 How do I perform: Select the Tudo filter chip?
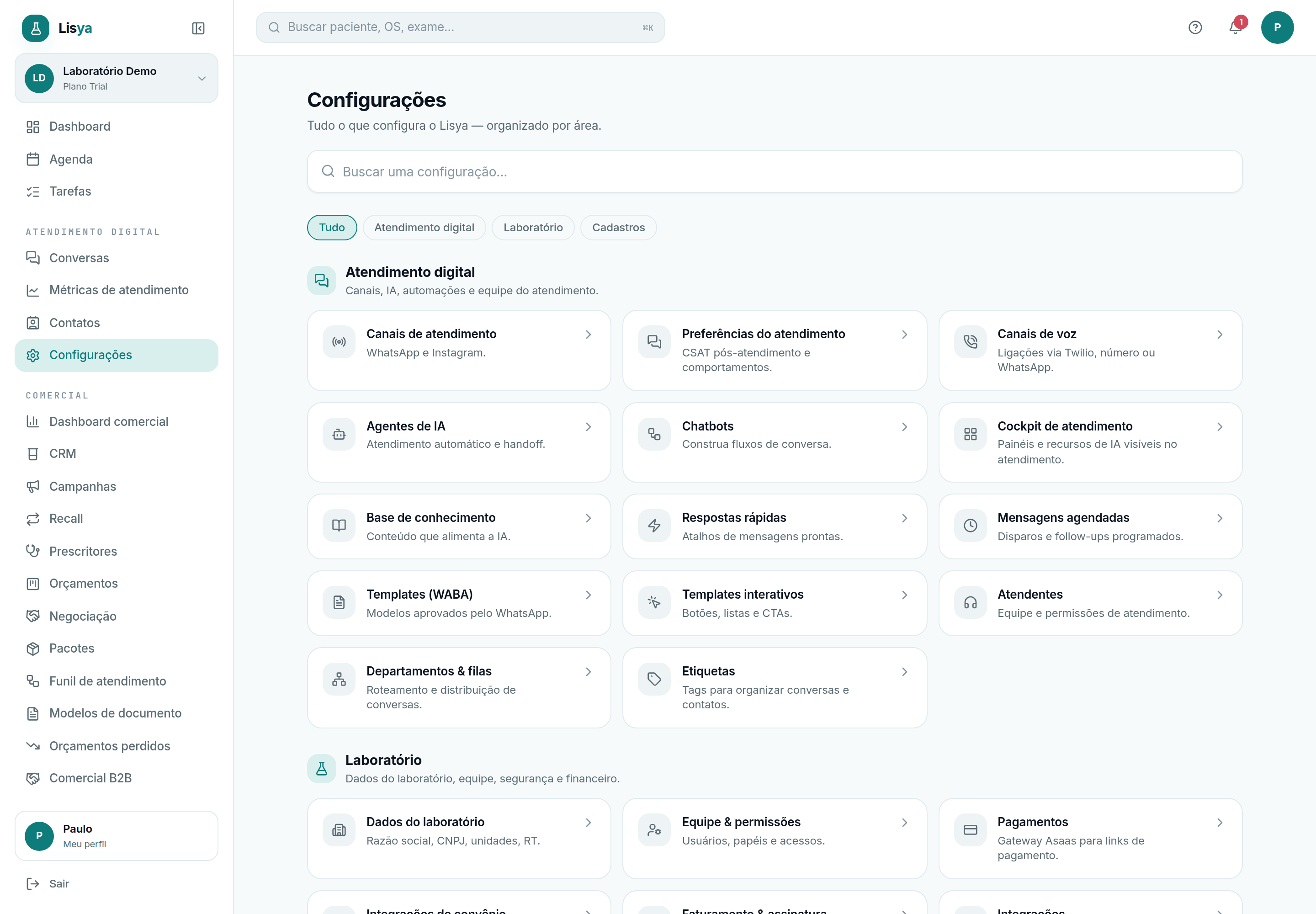point(332,227)
